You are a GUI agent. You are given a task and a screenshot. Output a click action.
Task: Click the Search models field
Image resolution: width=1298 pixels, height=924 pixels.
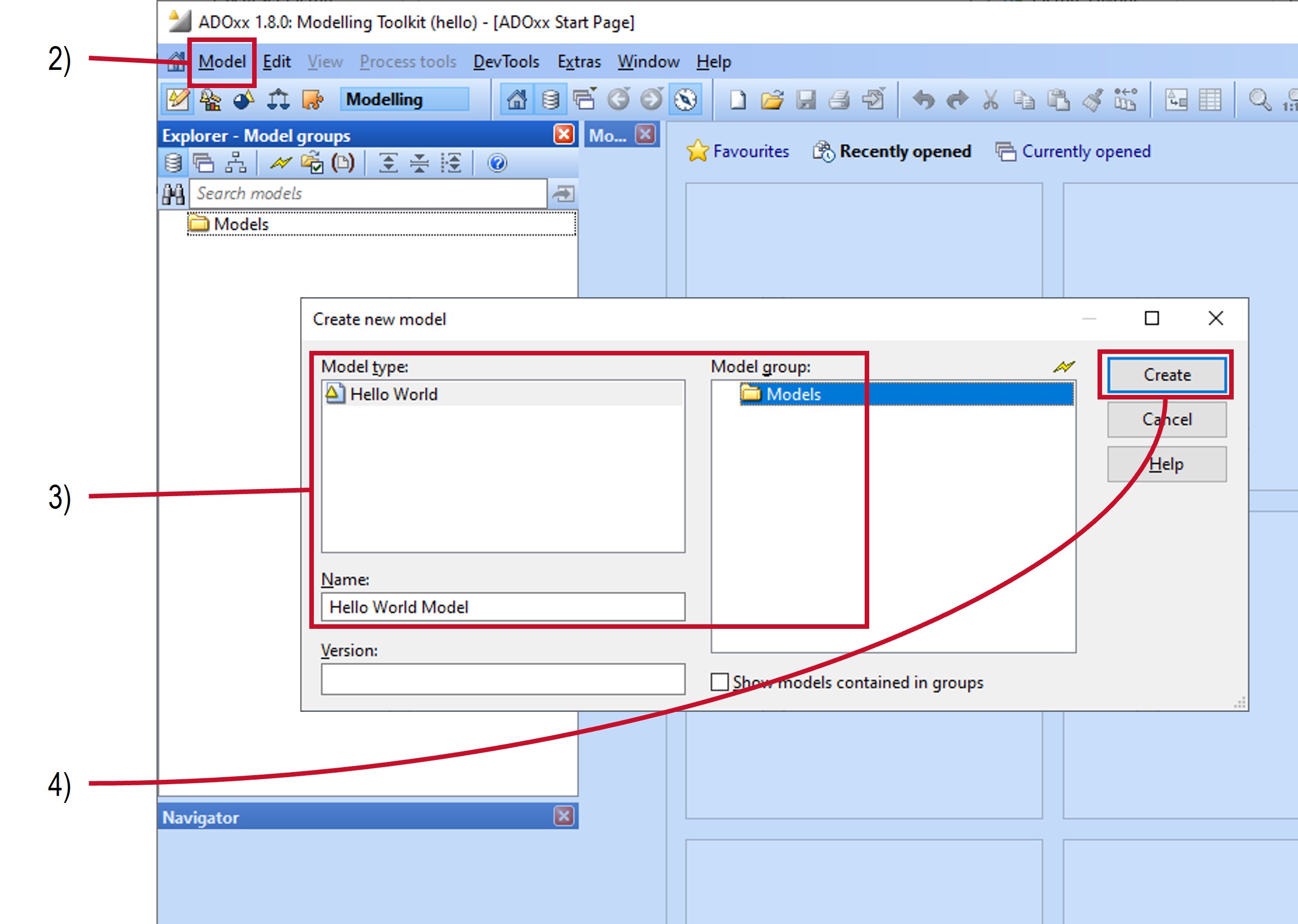[368, 193]
